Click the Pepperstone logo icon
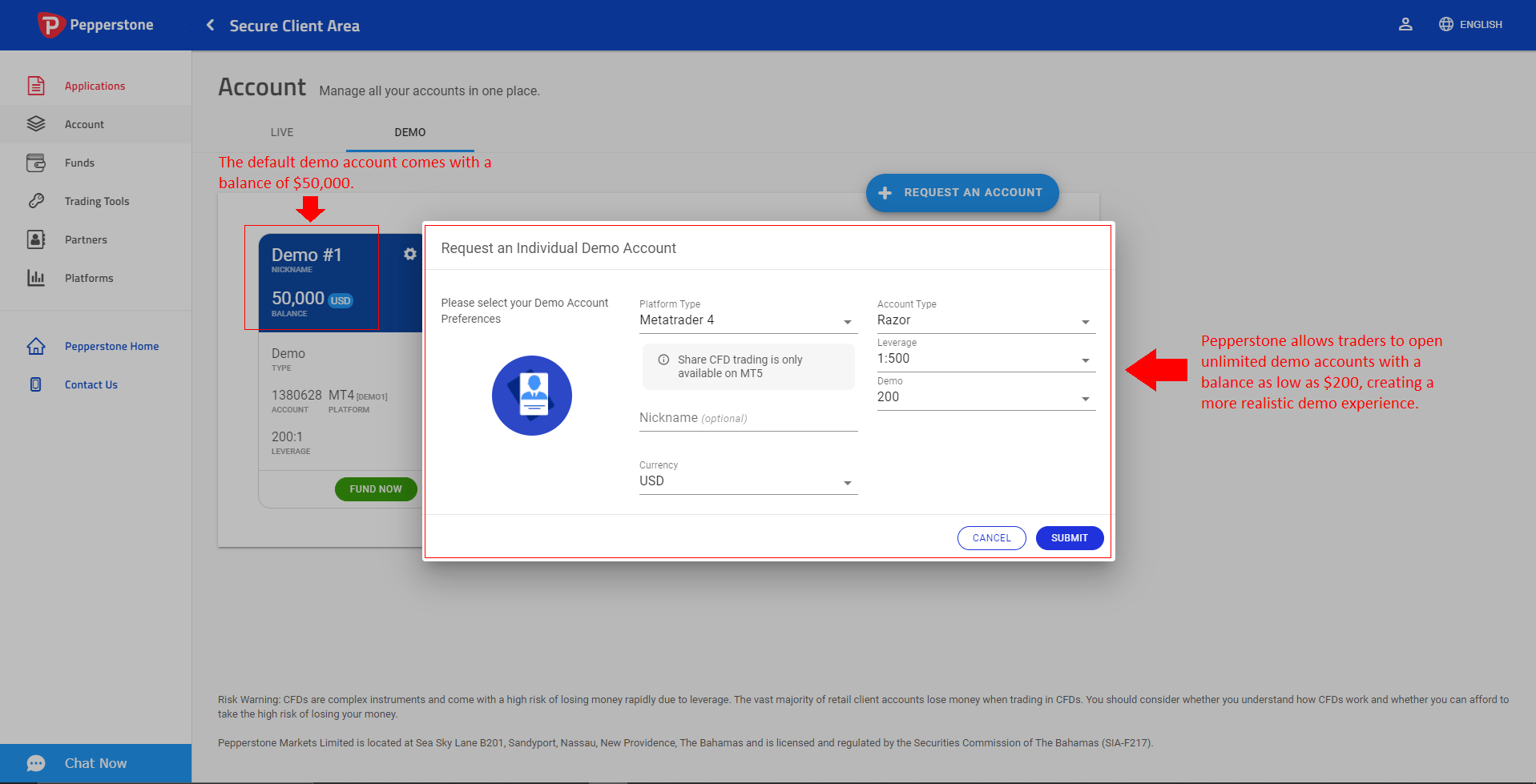Screen dimensions: 1536x784 pyautogui.click(x=50, y=25)
